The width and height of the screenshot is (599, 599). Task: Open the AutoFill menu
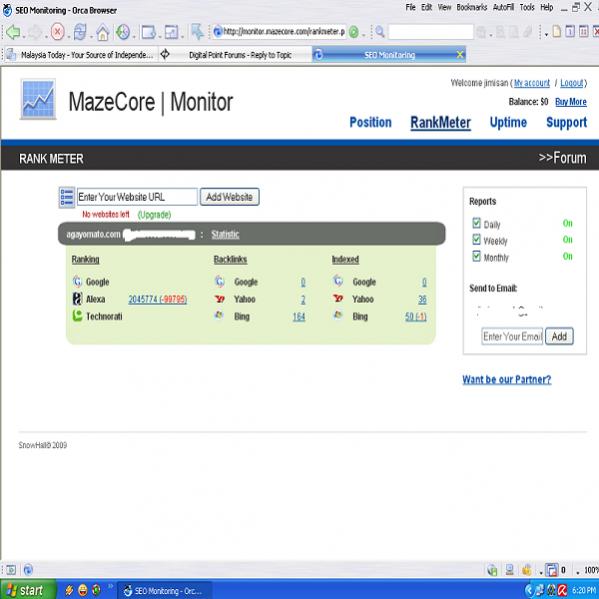click(x=503, y=7)
